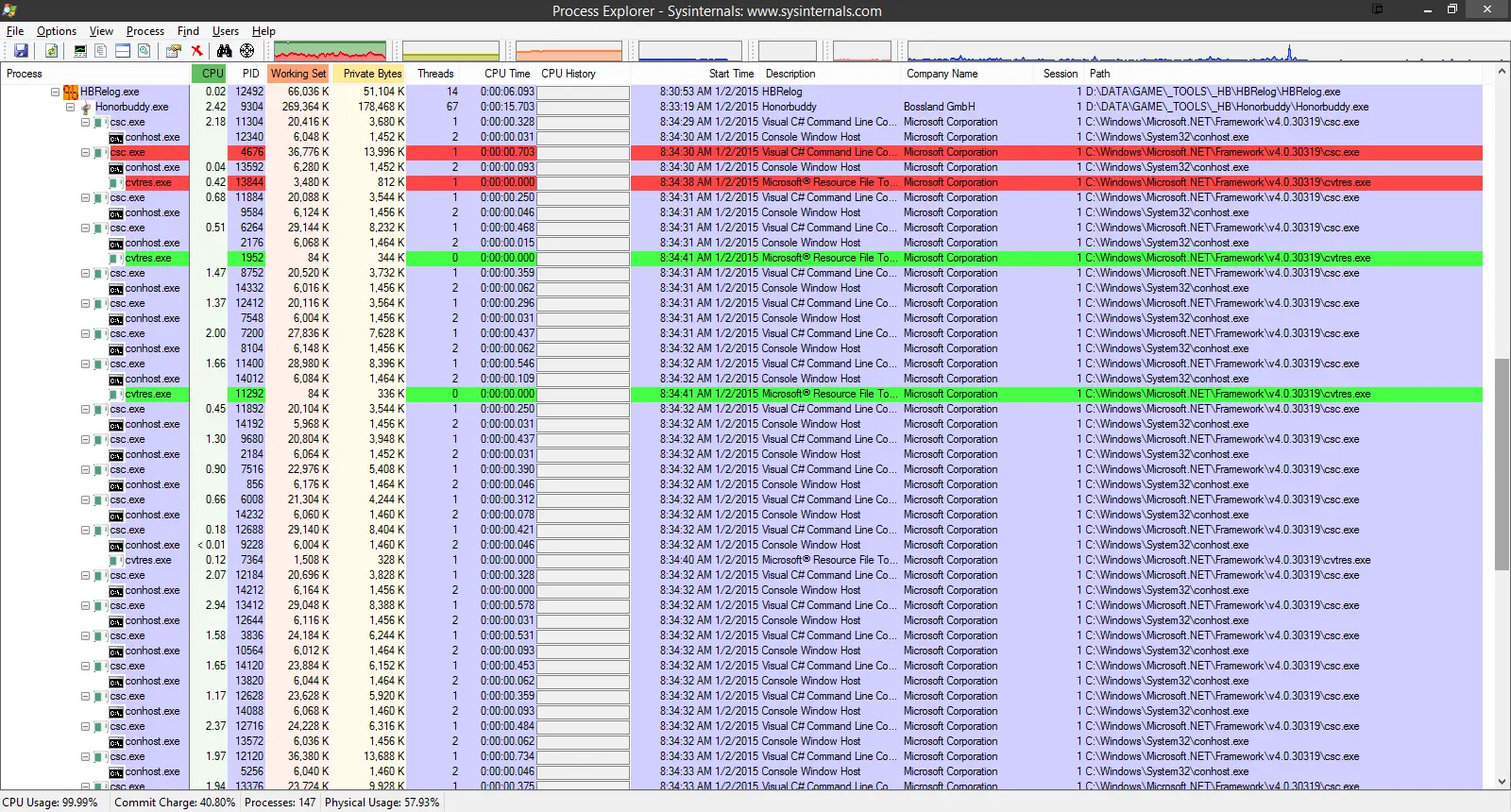Click the scrollbar up arrow
Image resolution: width=1511 pixels, height=812 pixels.
click(1502, 72)
